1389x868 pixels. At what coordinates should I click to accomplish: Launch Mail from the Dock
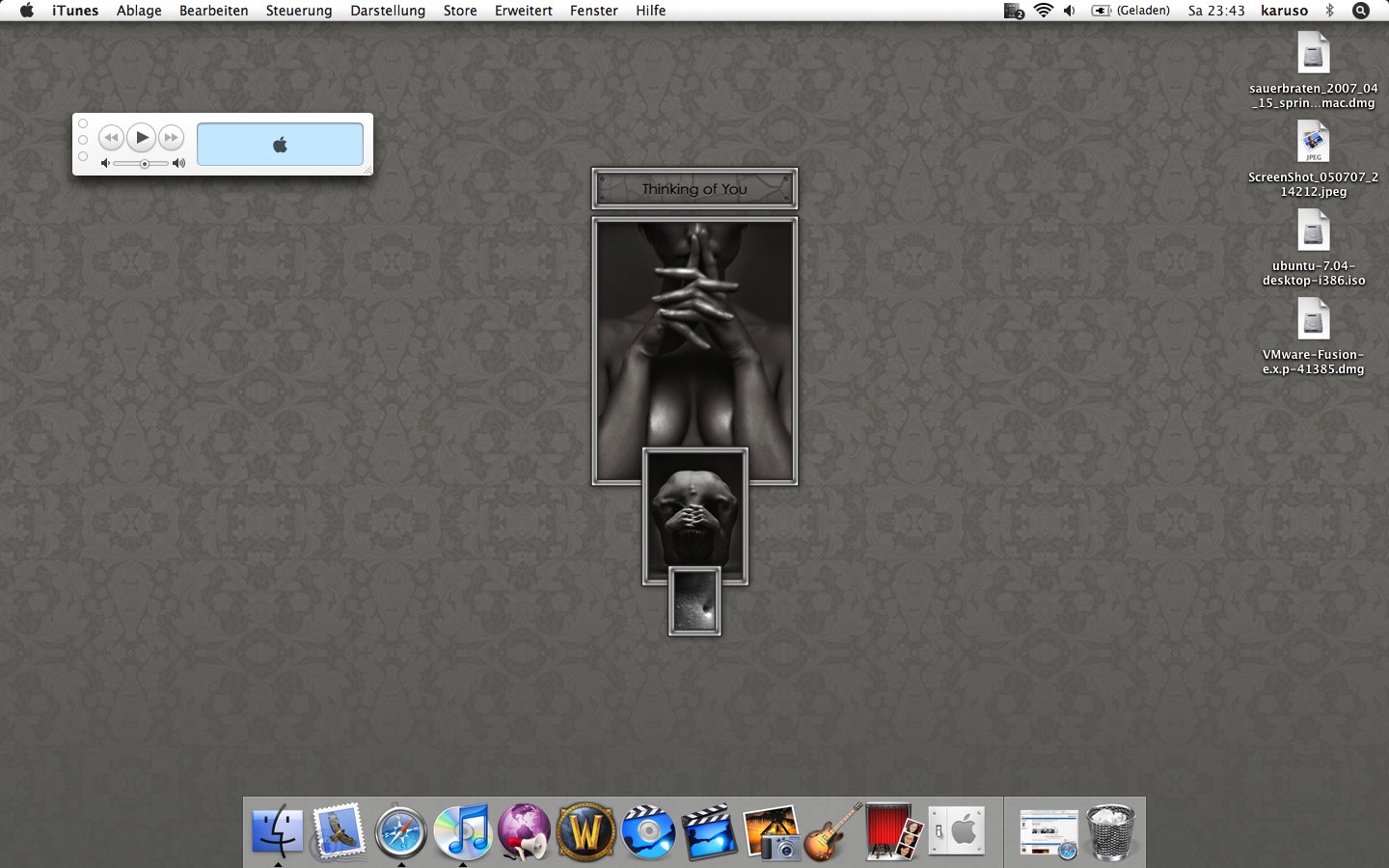339,831
